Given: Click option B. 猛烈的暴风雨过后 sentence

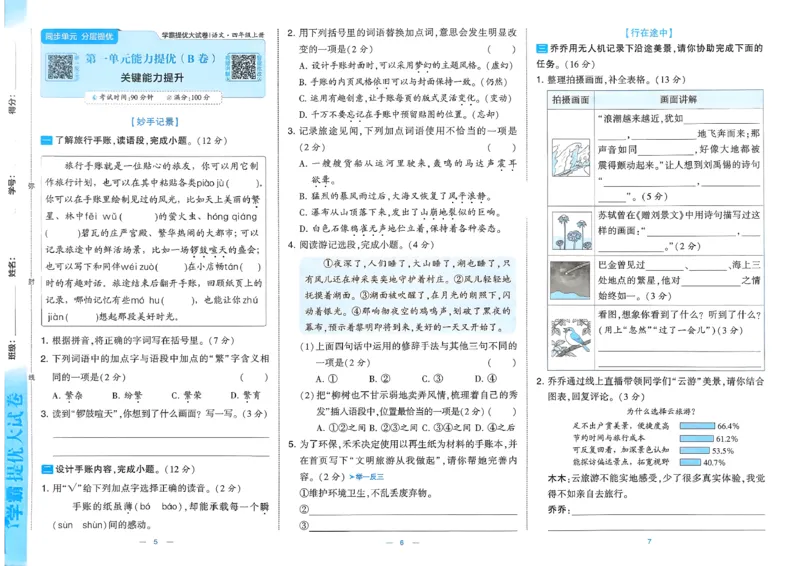Looking at the screenshot, I should [x=396, y=196].
